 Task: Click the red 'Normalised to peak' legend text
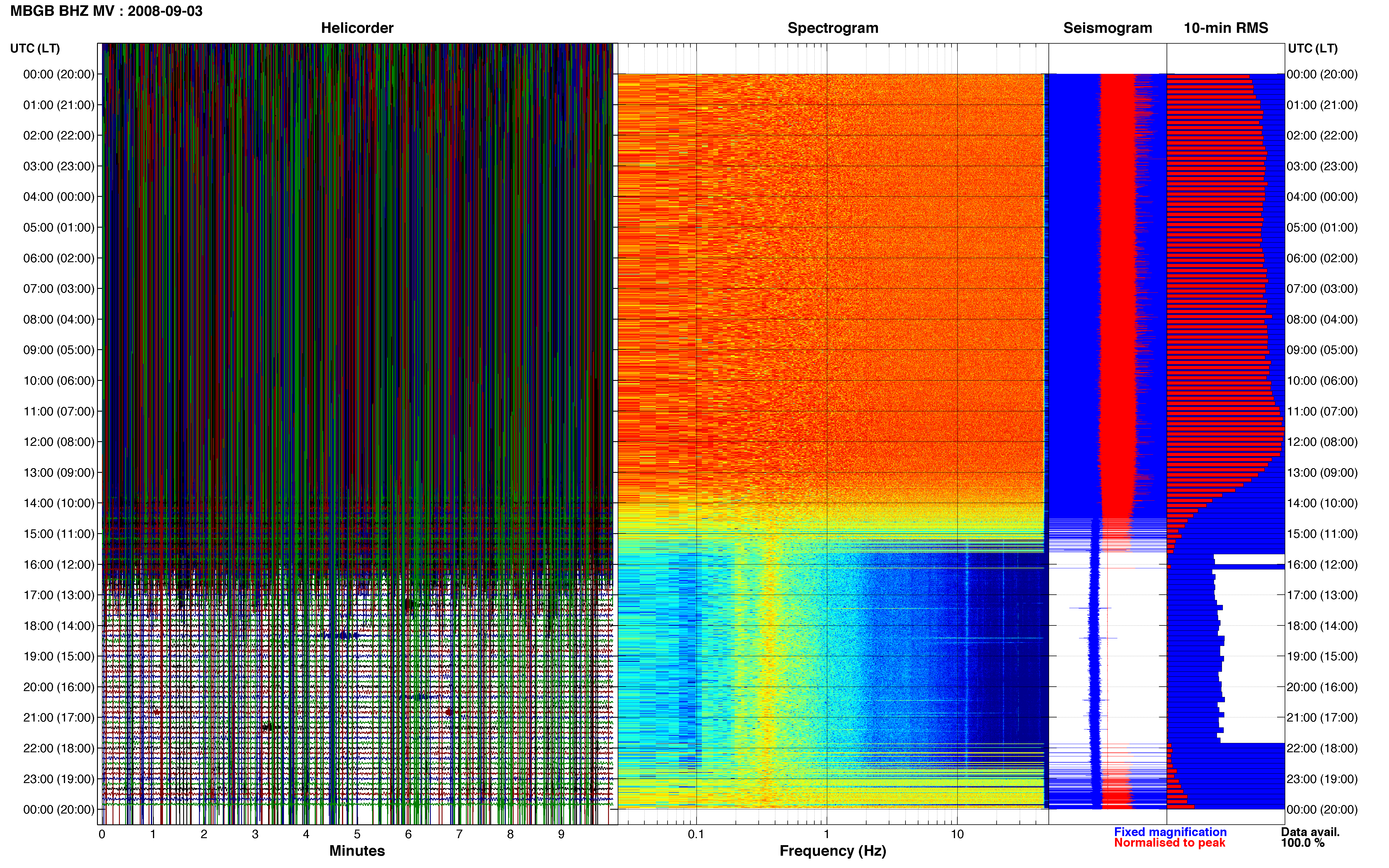pyautogui.click(x=1169, y=843)
